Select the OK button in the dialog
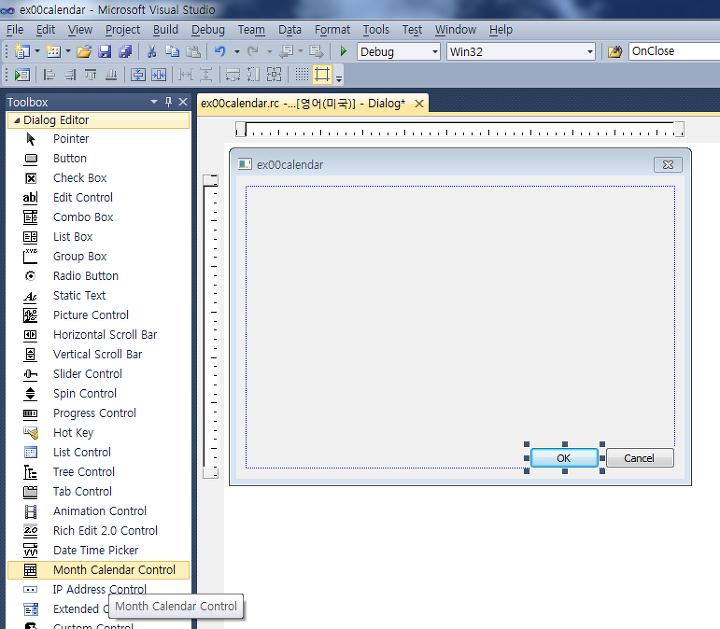This screenshot has height=629, width=720. point(564,458)
